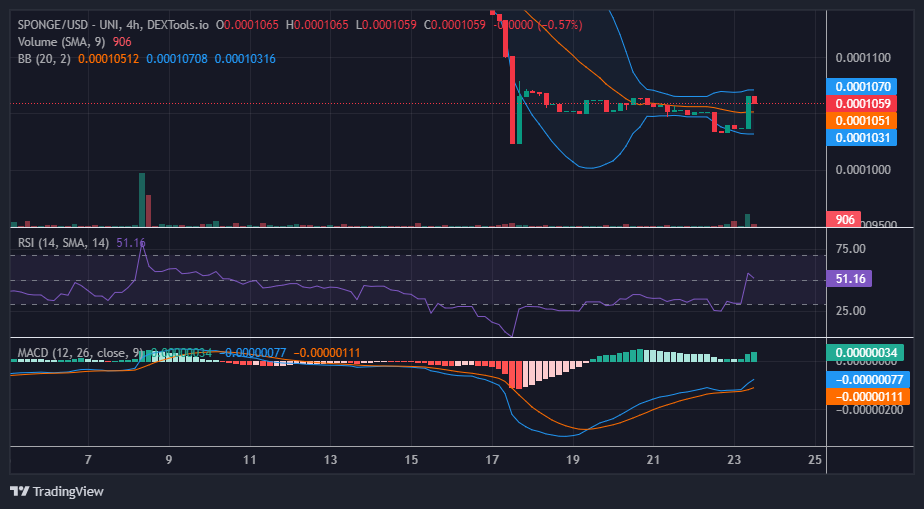The width and height of the screenshot is (924, 509).
Task: Click the green 0.00000034 MACD histogram label
Action: click(864, 353)
